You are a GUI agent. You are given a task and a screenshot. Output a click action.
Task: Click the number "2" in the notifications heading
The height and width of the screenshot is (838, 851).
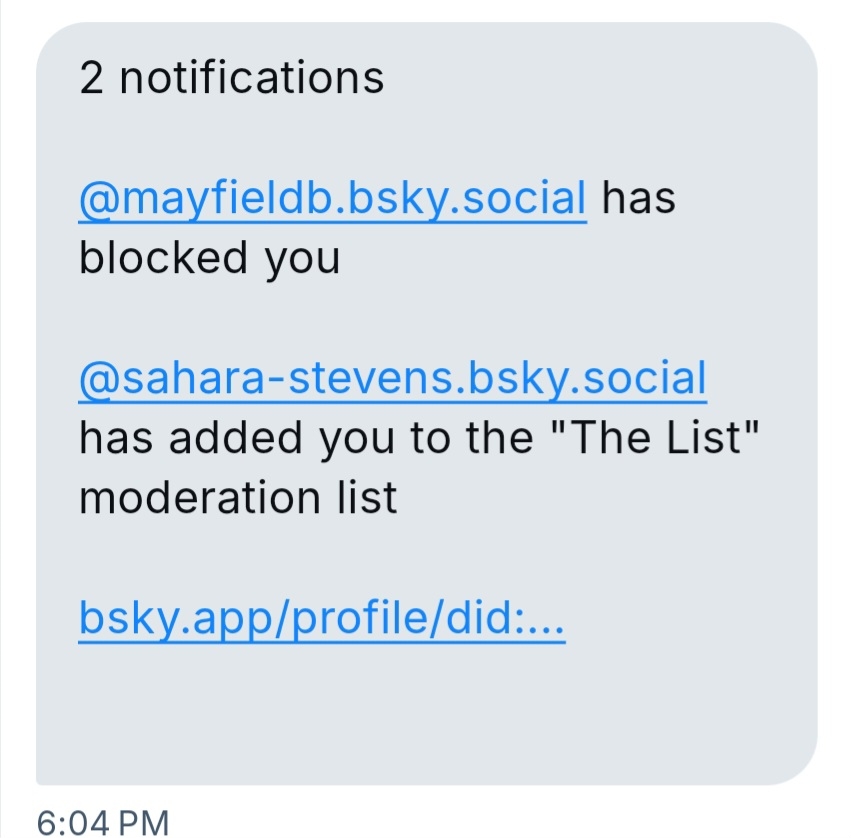92,78
